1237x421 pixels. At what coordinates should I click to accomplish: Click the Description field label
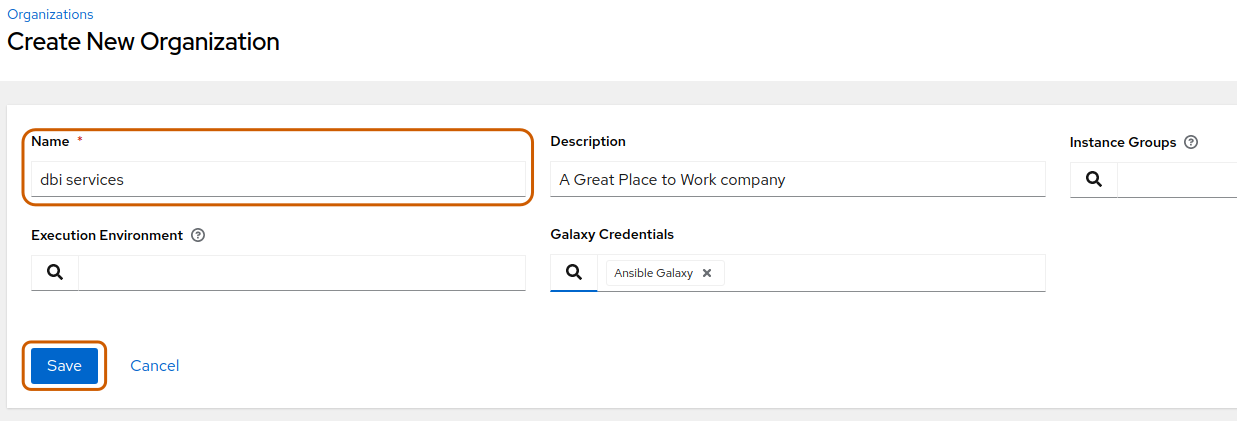tap(588, 142)
